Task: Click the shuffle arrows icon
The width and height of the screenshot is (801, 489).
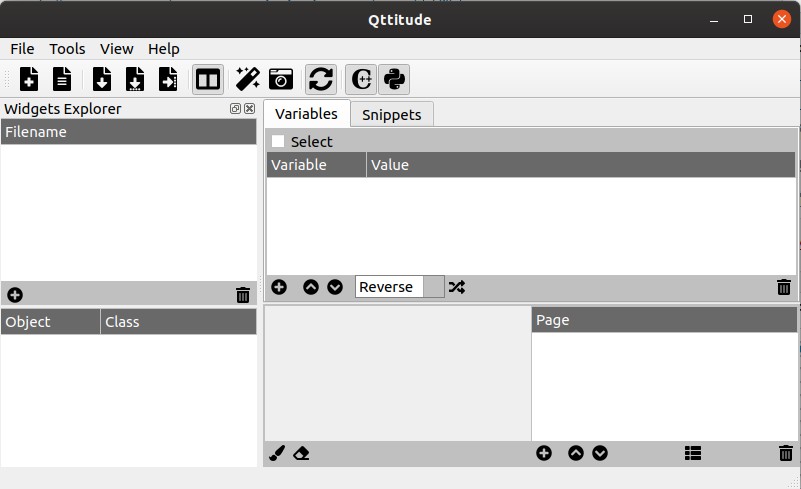Action: (x=457, y=287)
